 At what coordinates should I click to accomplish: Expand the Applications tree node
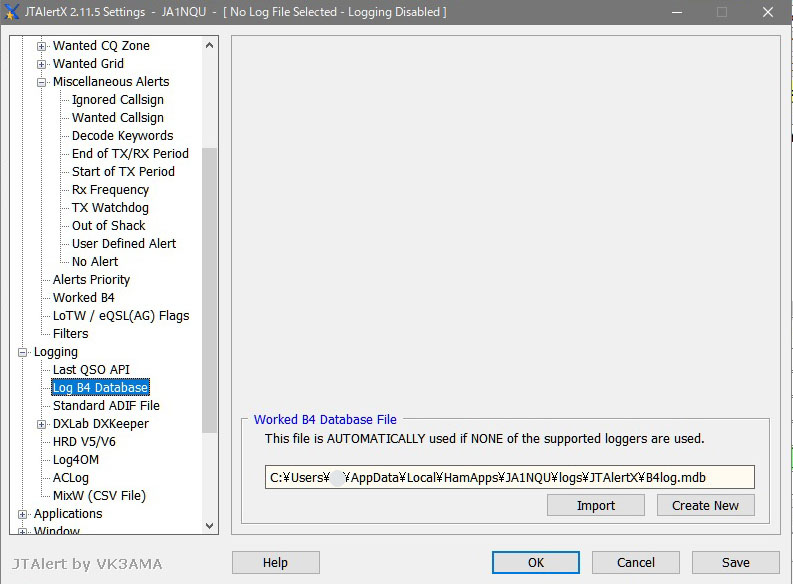click(x=23, y=514)
